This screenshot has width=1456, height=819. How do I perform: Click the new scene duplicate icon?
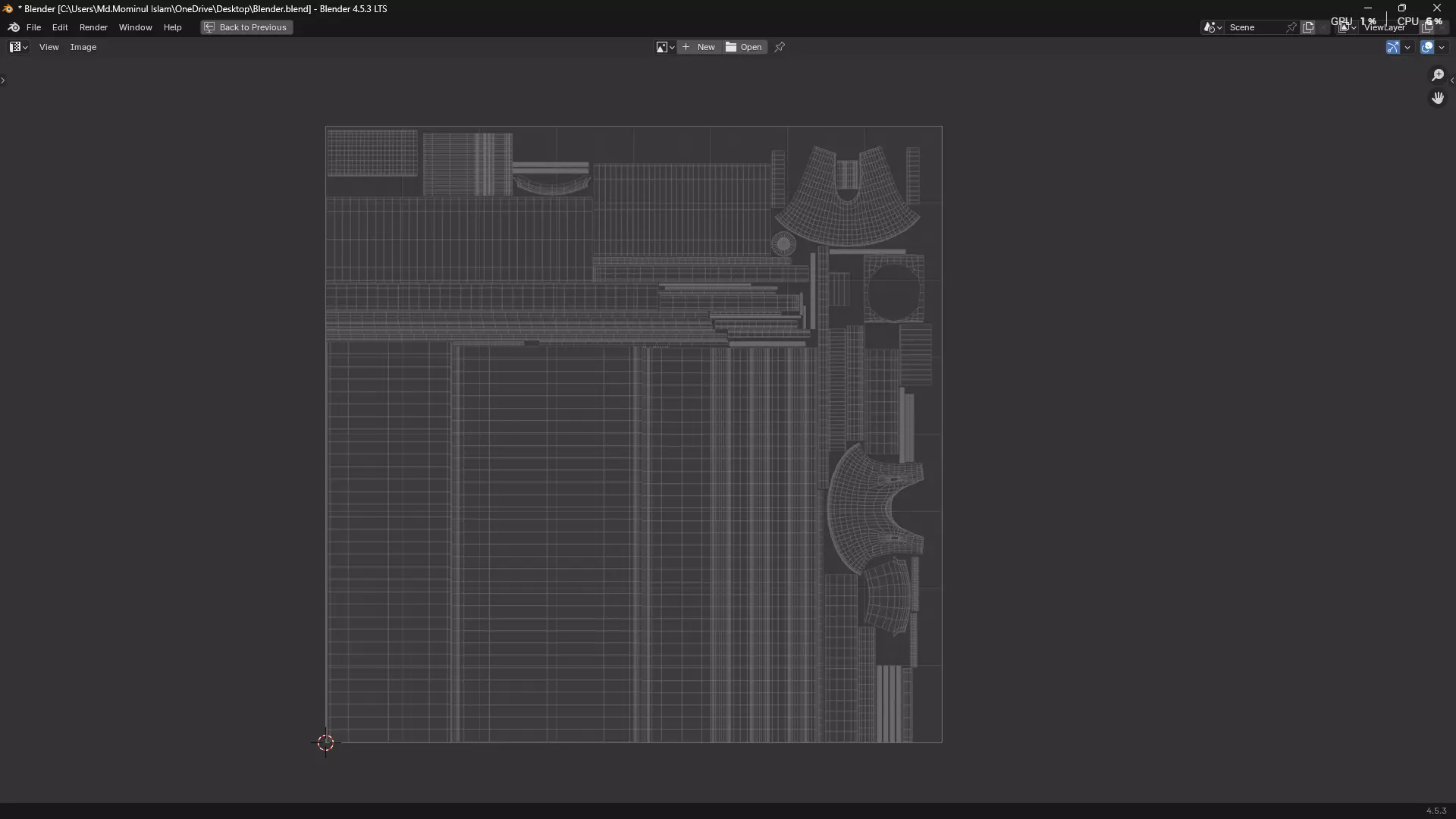(x=1308, y=27)
